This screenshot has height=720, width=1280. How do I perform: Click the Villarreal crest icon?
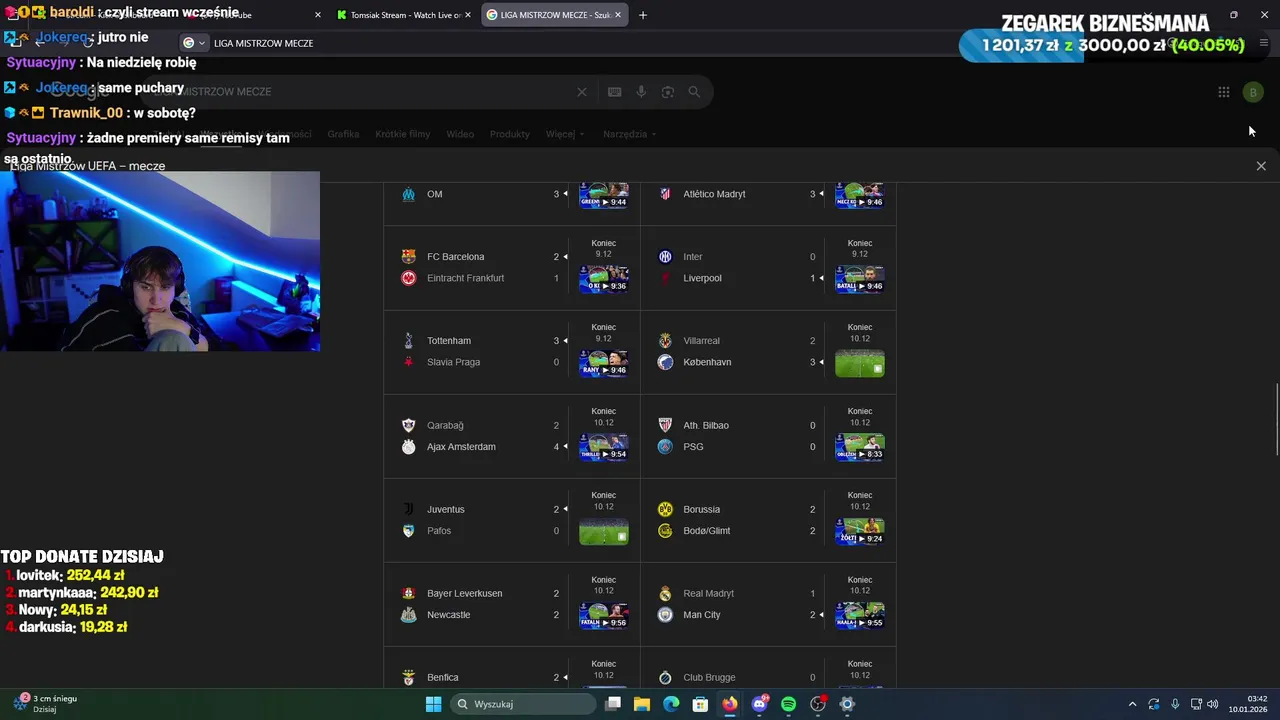point(665,341)
